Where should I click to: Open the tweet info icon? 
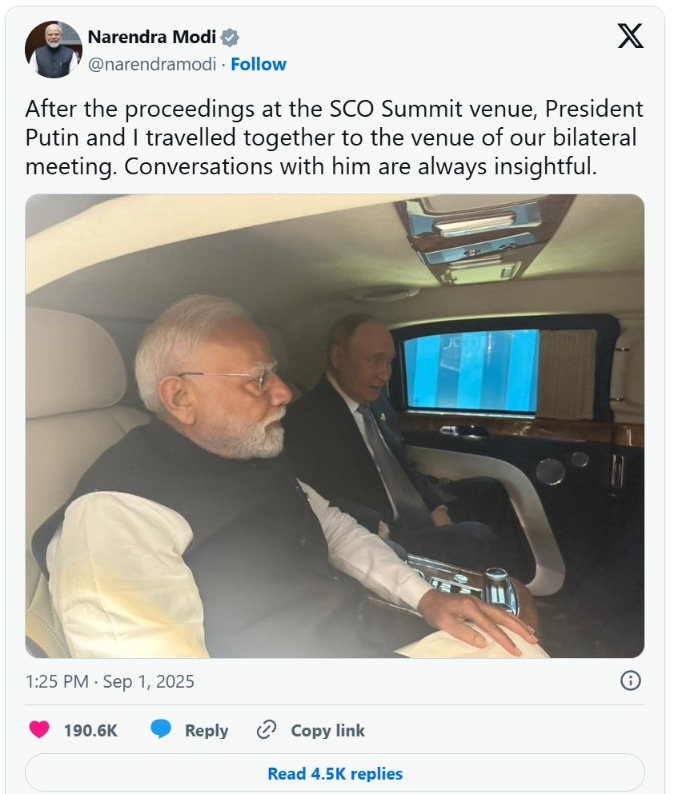click(x=630, y=681)
